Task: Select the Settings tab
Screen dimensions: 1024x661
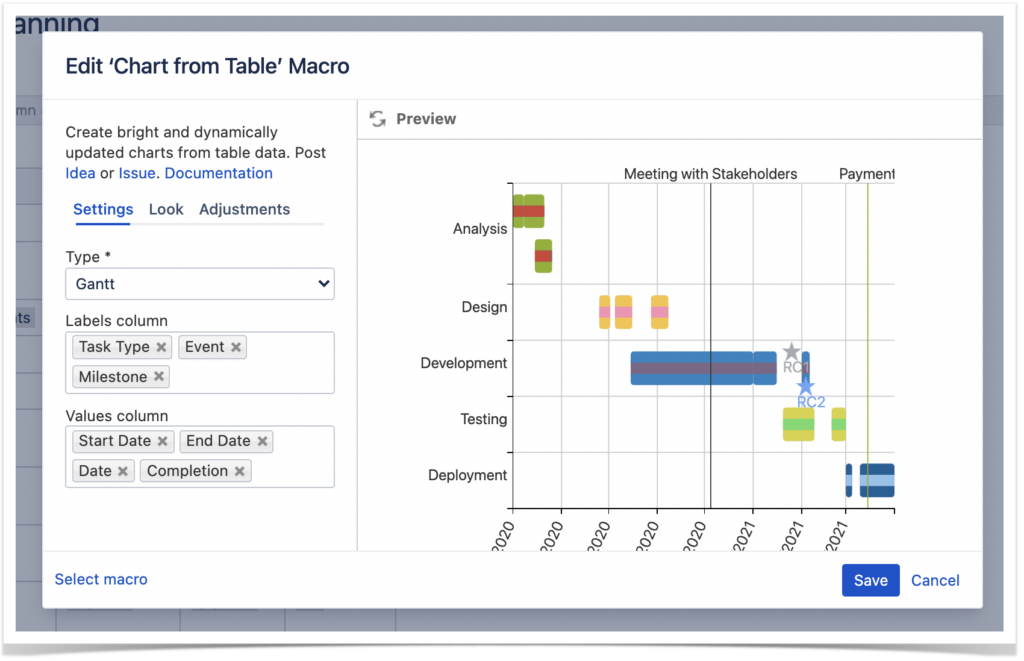Action: [103, 209]
